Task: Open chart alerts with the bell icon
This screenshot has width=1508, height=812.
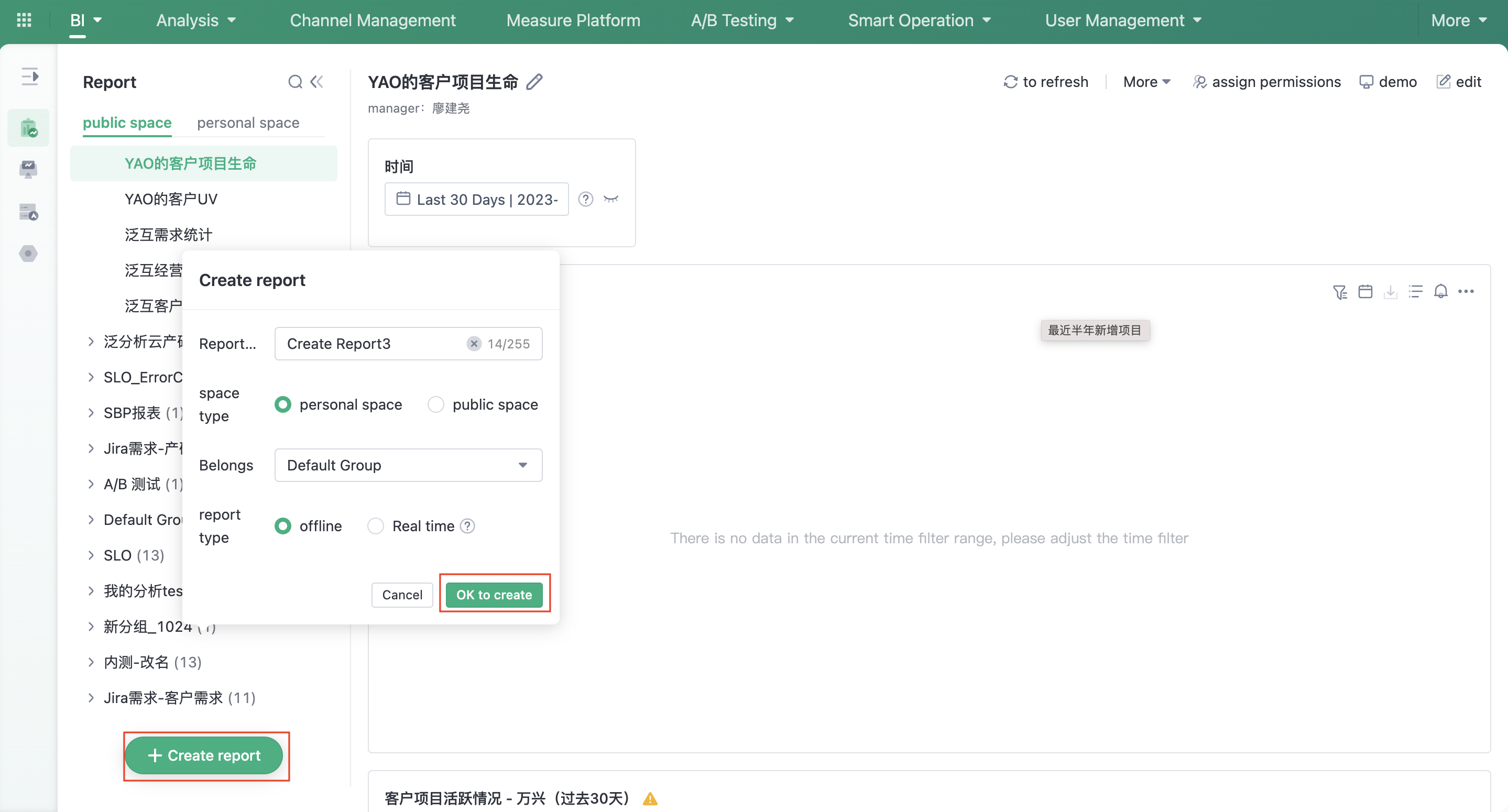Action: tap(1441, 291)
